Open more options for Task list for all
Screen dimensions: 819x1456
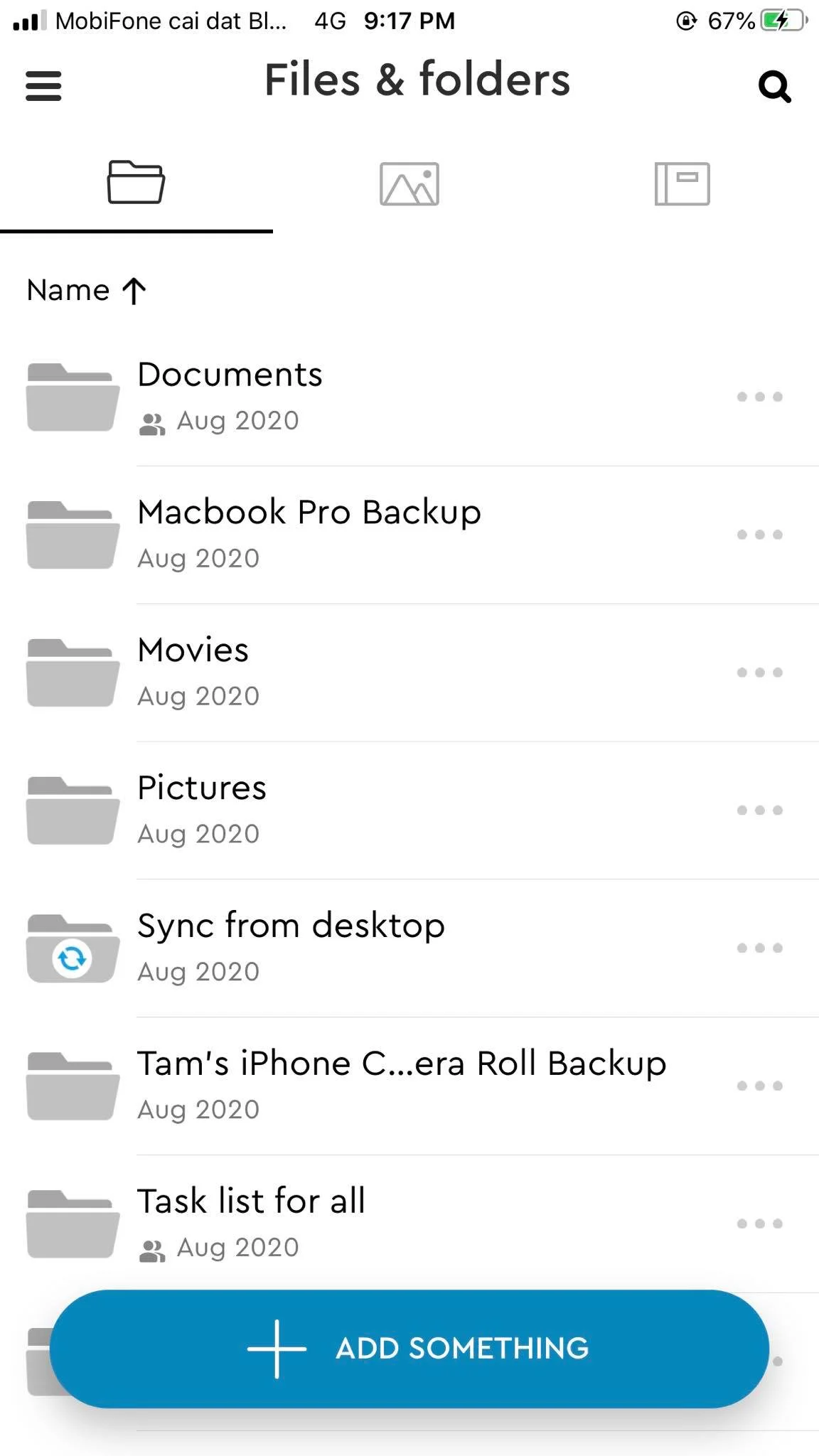click(759, 1224)
